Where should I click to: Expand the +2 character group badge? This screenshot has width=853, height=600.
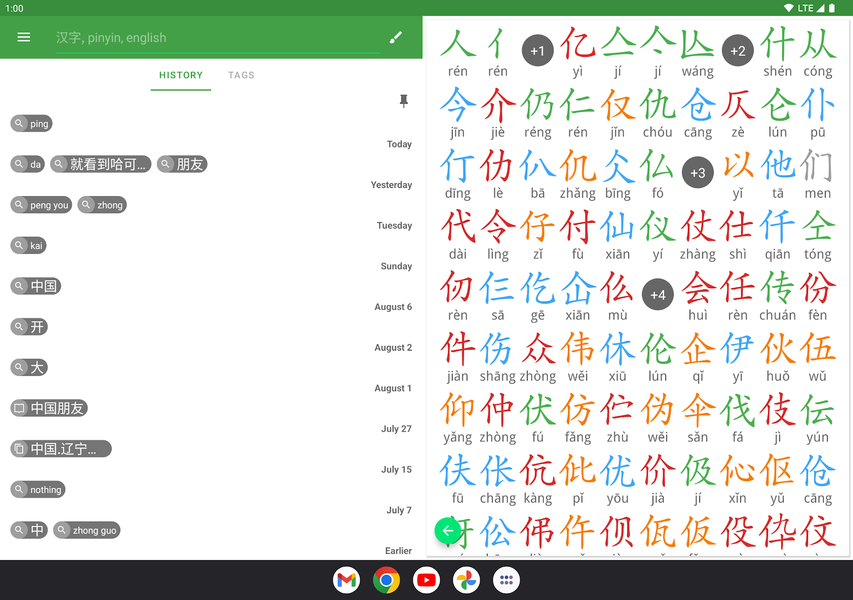point(737,49)
